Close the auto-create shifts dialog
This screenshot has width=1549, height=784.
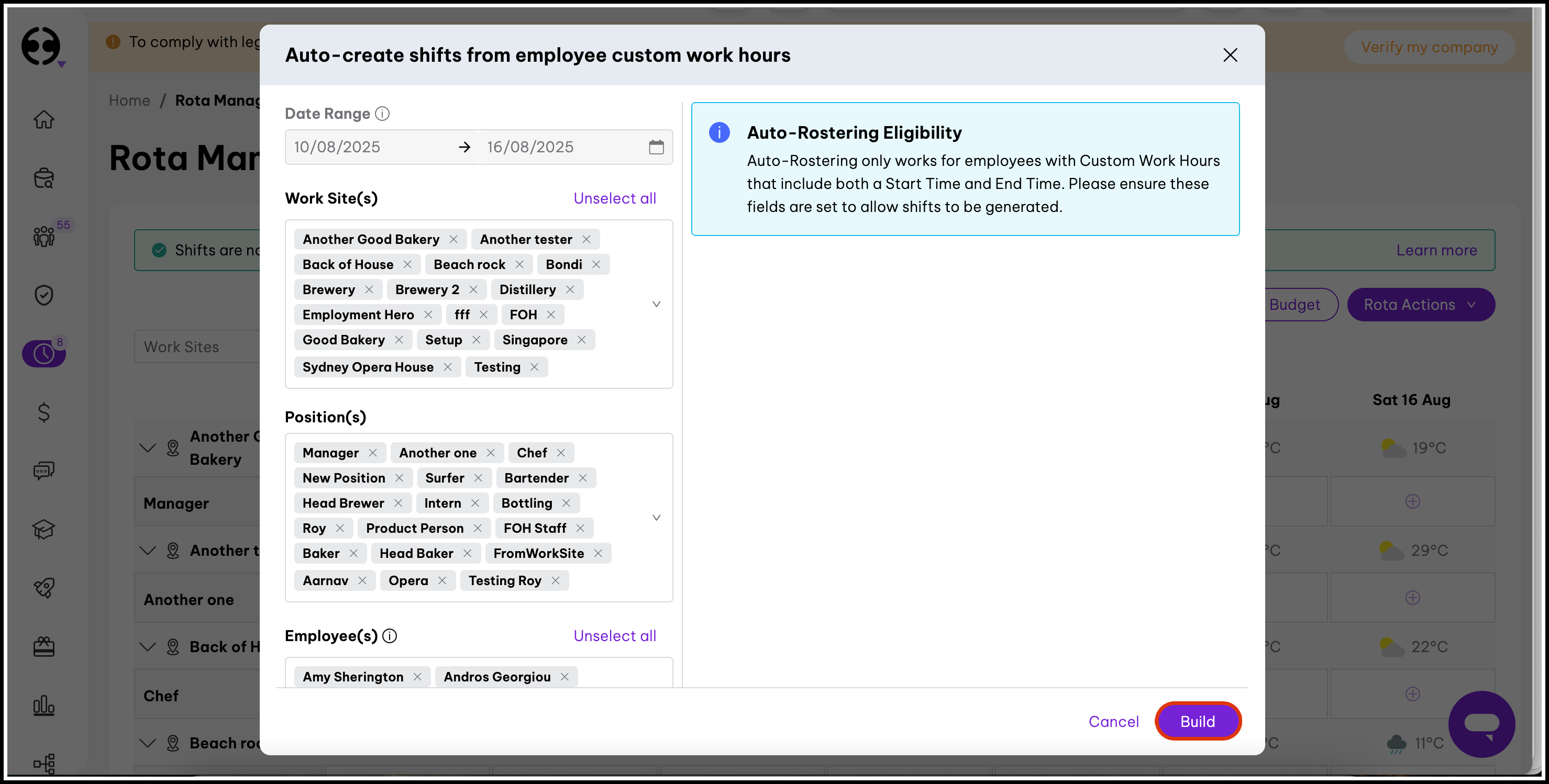[1230, 55]
